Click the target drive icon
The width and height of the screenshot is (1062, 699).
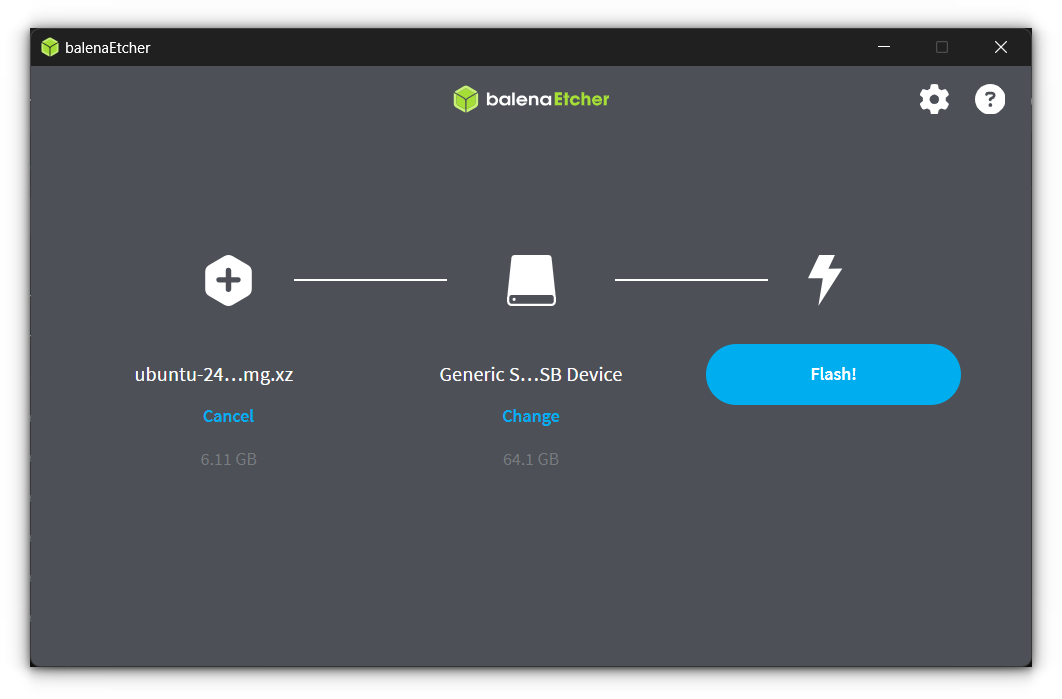[x=530, y=280]
